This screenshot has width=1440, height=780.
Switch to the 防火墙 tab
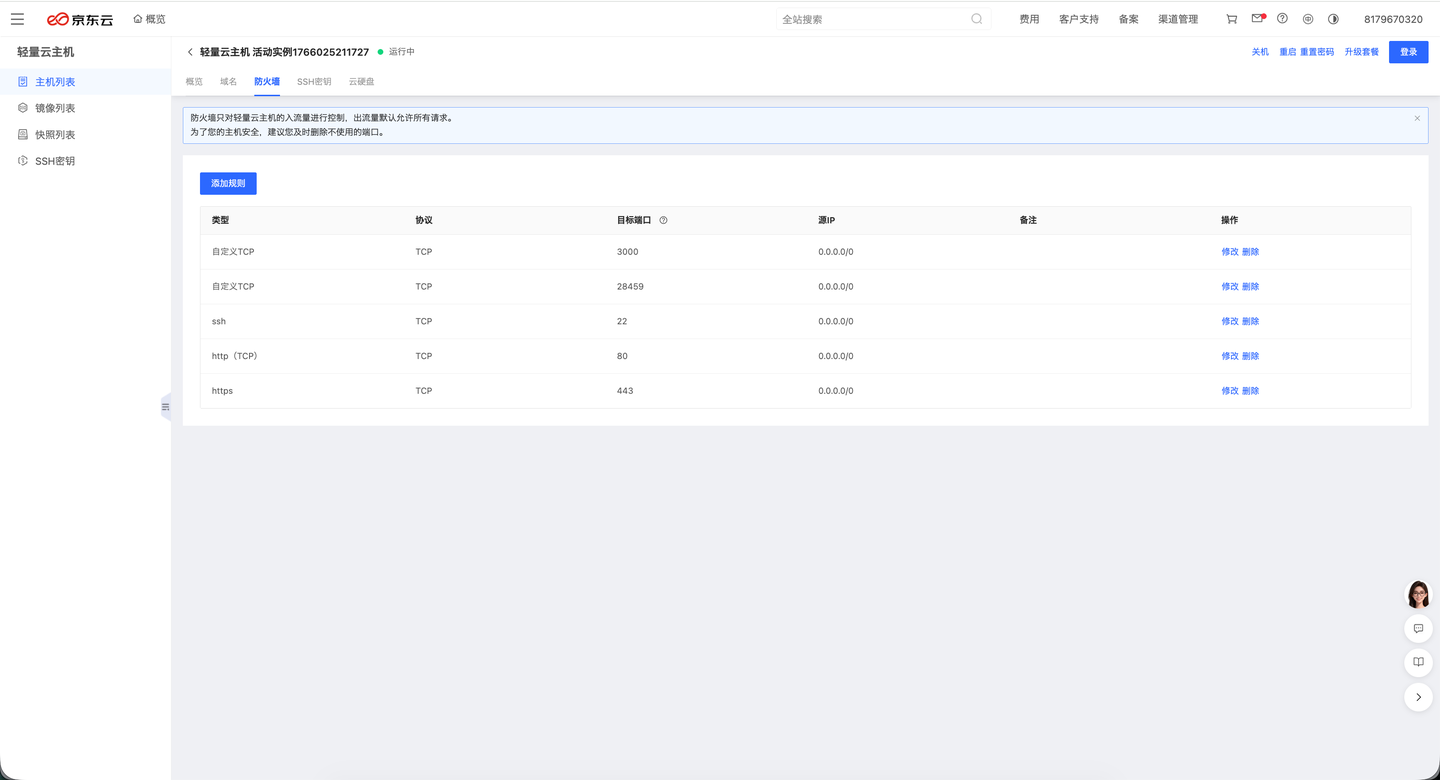coord(267,81)
